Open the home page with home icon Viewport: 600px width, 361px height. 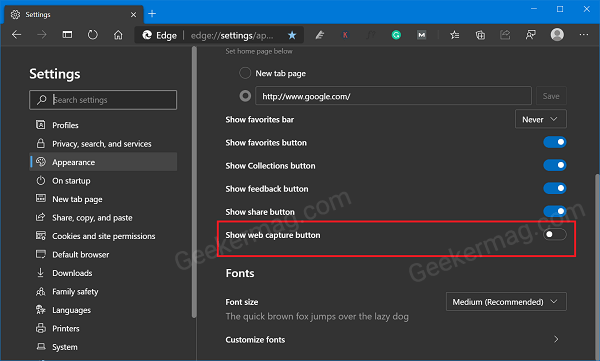118,35
